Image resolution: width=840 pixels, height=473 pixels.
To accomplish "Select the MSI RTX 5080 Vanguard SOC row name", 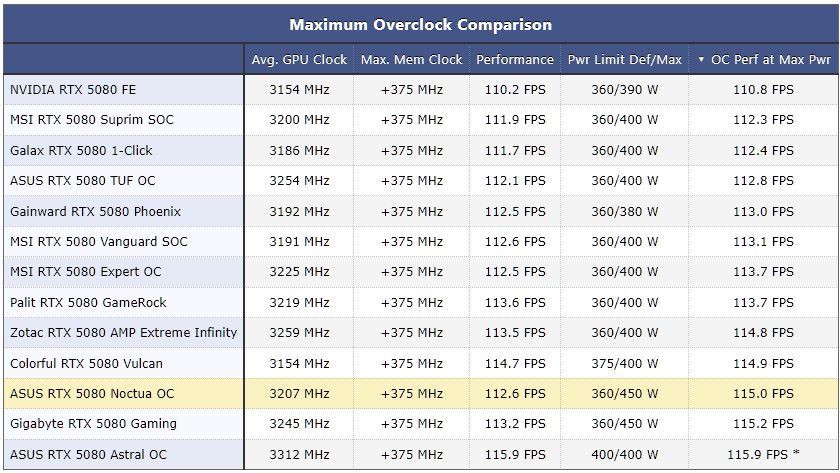I will (99, 242).
